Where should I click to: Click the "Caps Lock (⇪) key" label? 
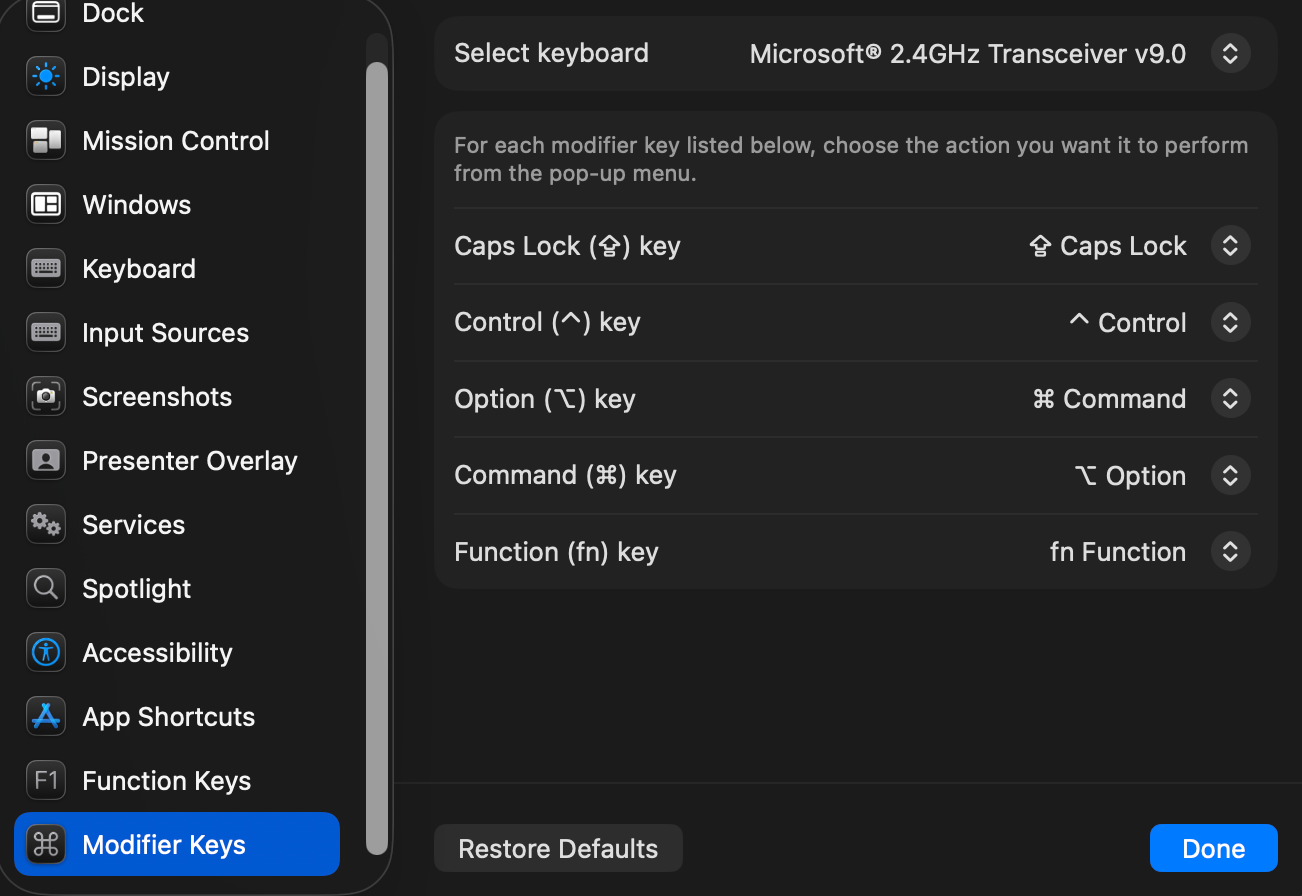pos(567,246)
